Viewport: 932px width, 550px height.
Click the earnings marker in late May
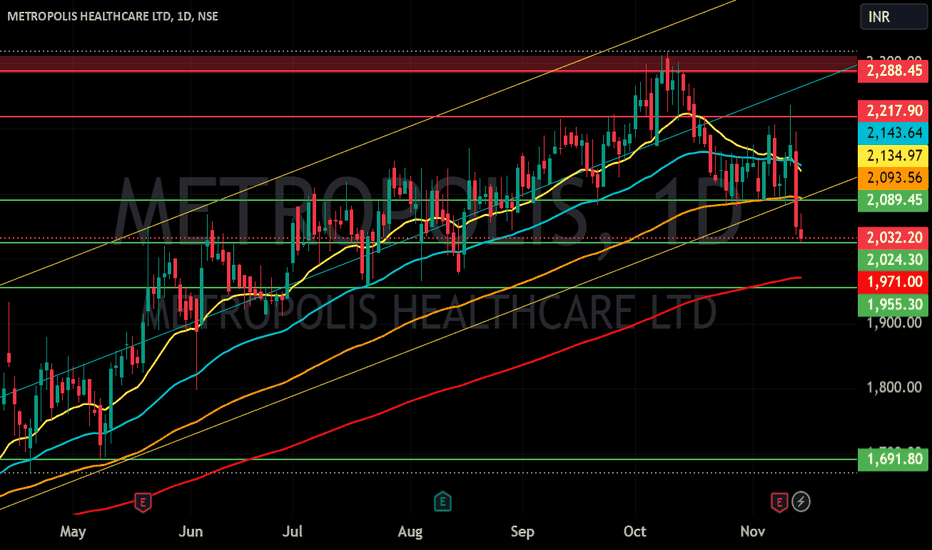coord(143,502)
